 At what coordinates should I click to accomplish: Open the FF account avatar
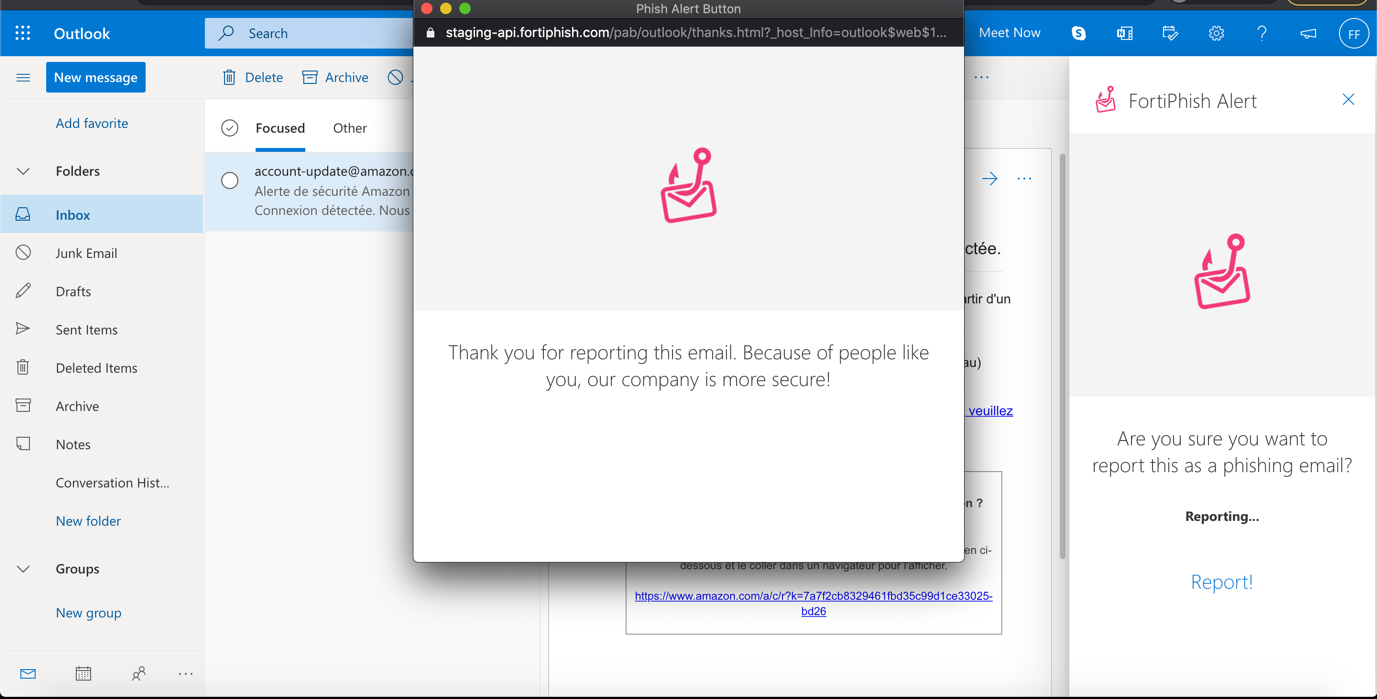point(1354,33)
